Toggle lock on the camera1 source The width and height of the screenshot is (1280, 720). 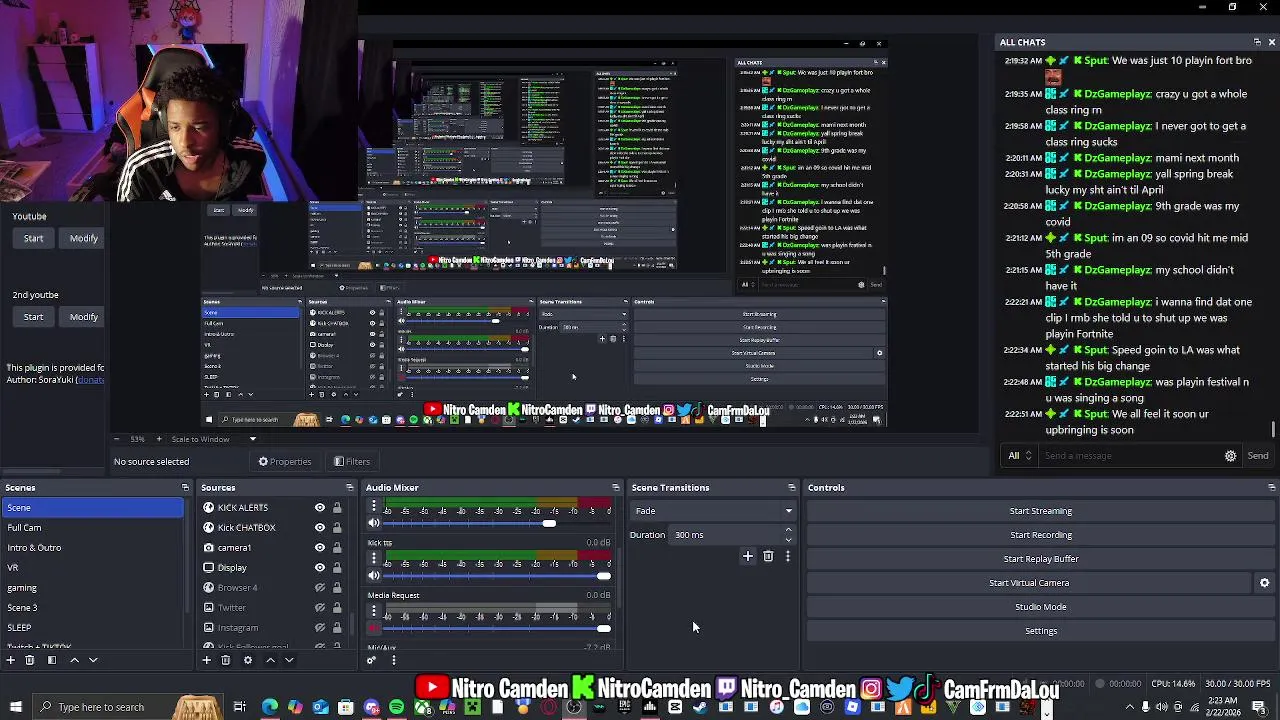(336, 548)
